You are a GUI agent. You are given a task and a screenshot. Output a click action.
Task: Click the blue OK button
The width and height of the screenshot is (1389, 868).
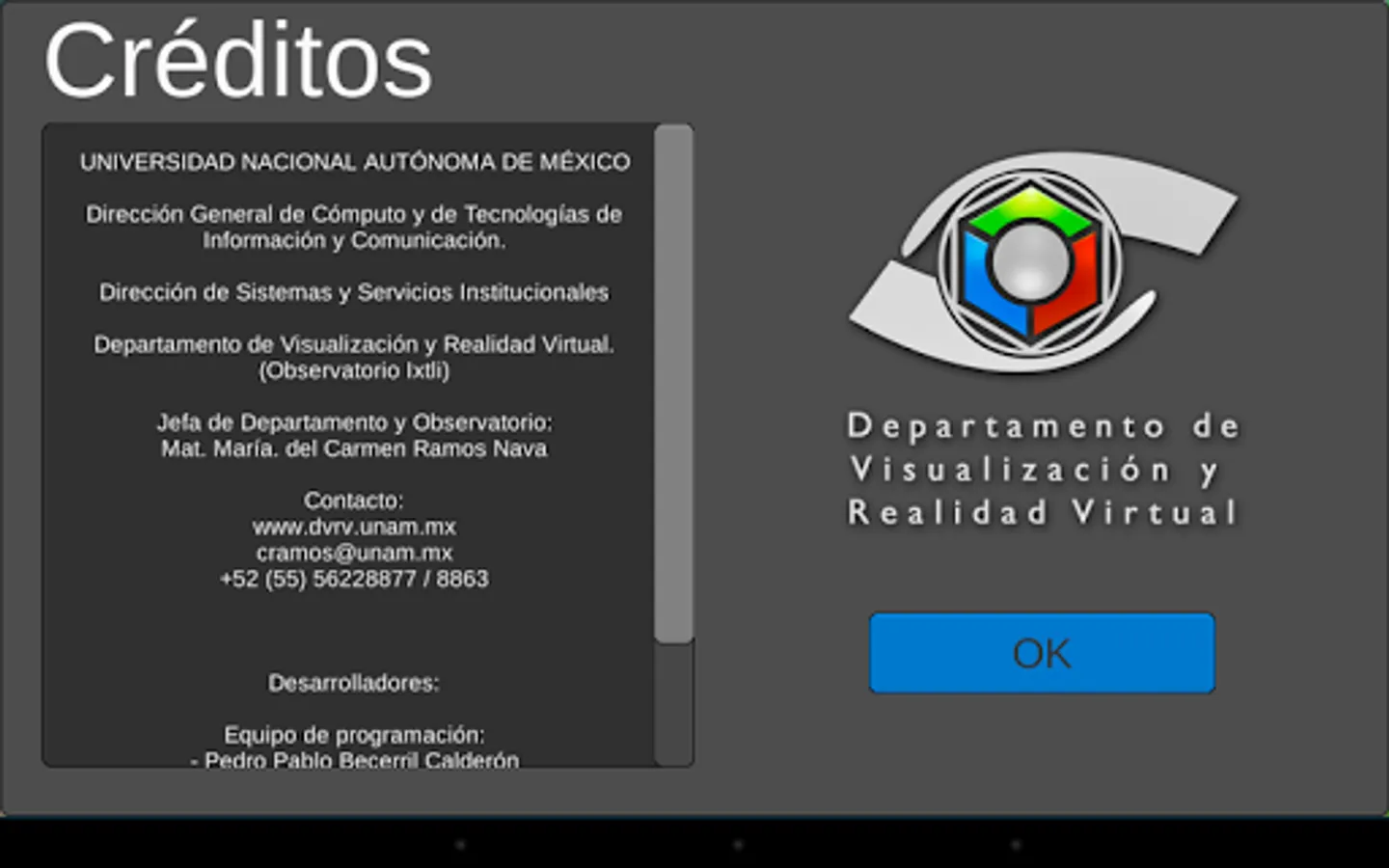point(1042,653)
